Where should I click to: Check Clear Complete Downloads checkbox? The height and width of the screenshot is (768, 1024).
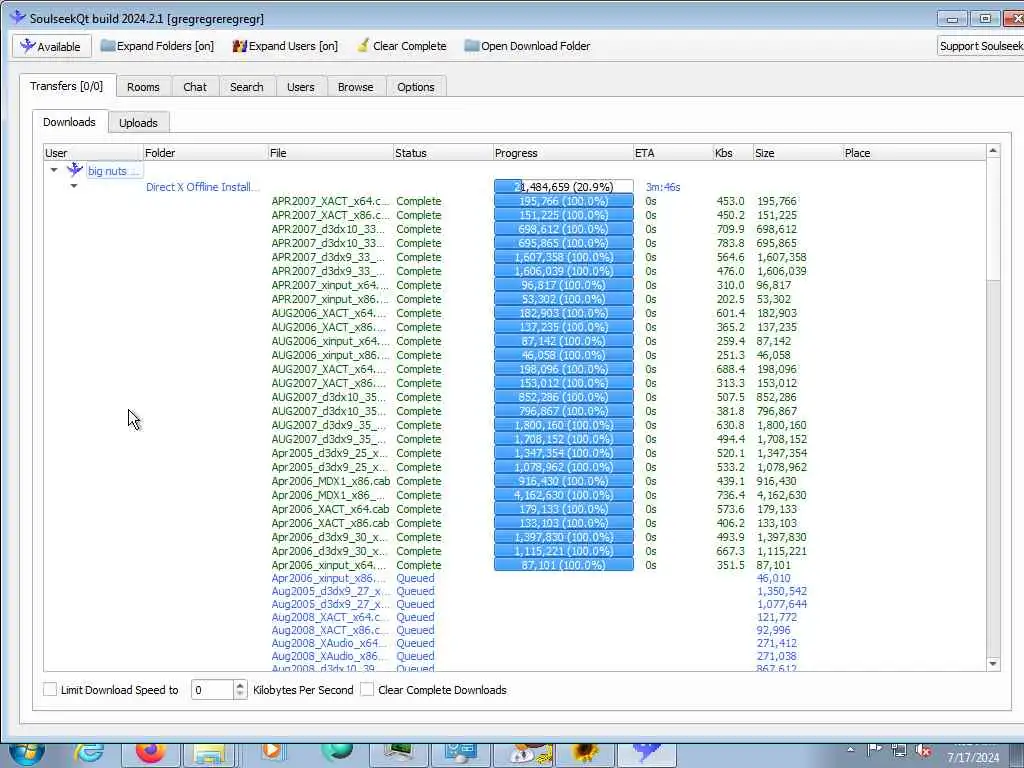(x=367, y=689)
